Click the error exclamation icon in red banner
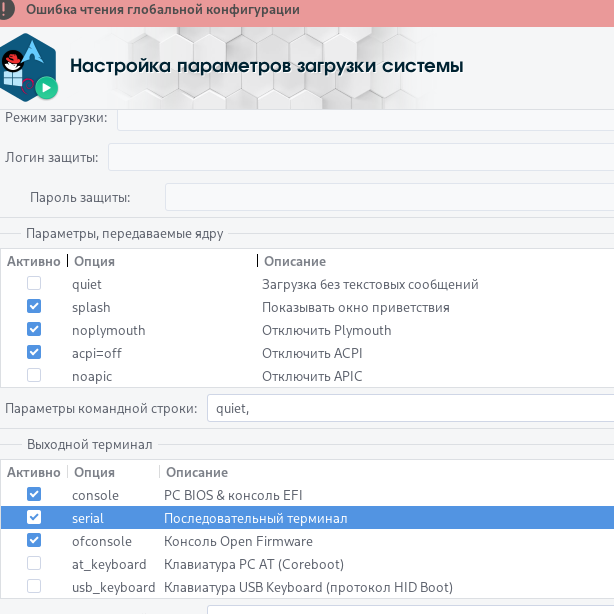614x614 pixels. (x=5, y=9)
